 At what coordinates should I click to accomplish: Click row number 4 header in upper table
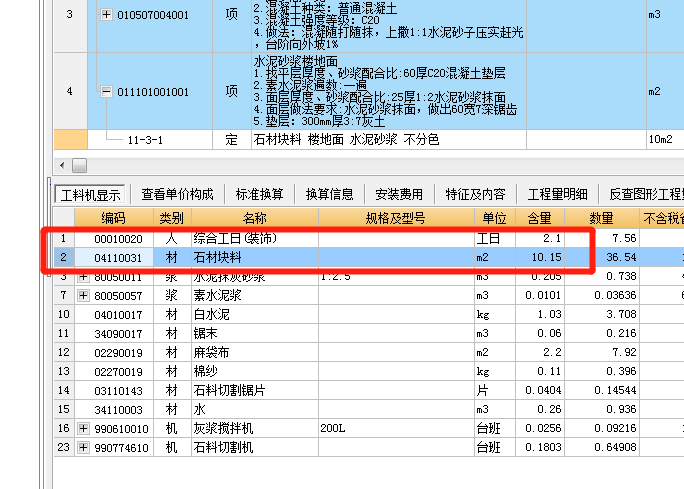coord(70,92)
